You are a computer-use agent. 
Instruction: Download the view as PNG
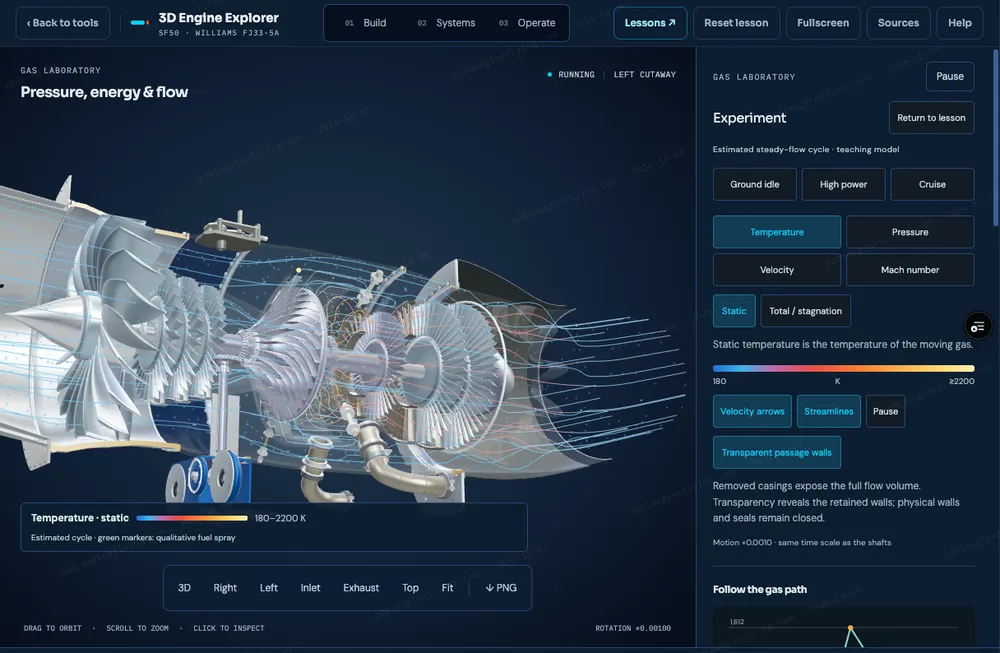[x=501, y=588]
